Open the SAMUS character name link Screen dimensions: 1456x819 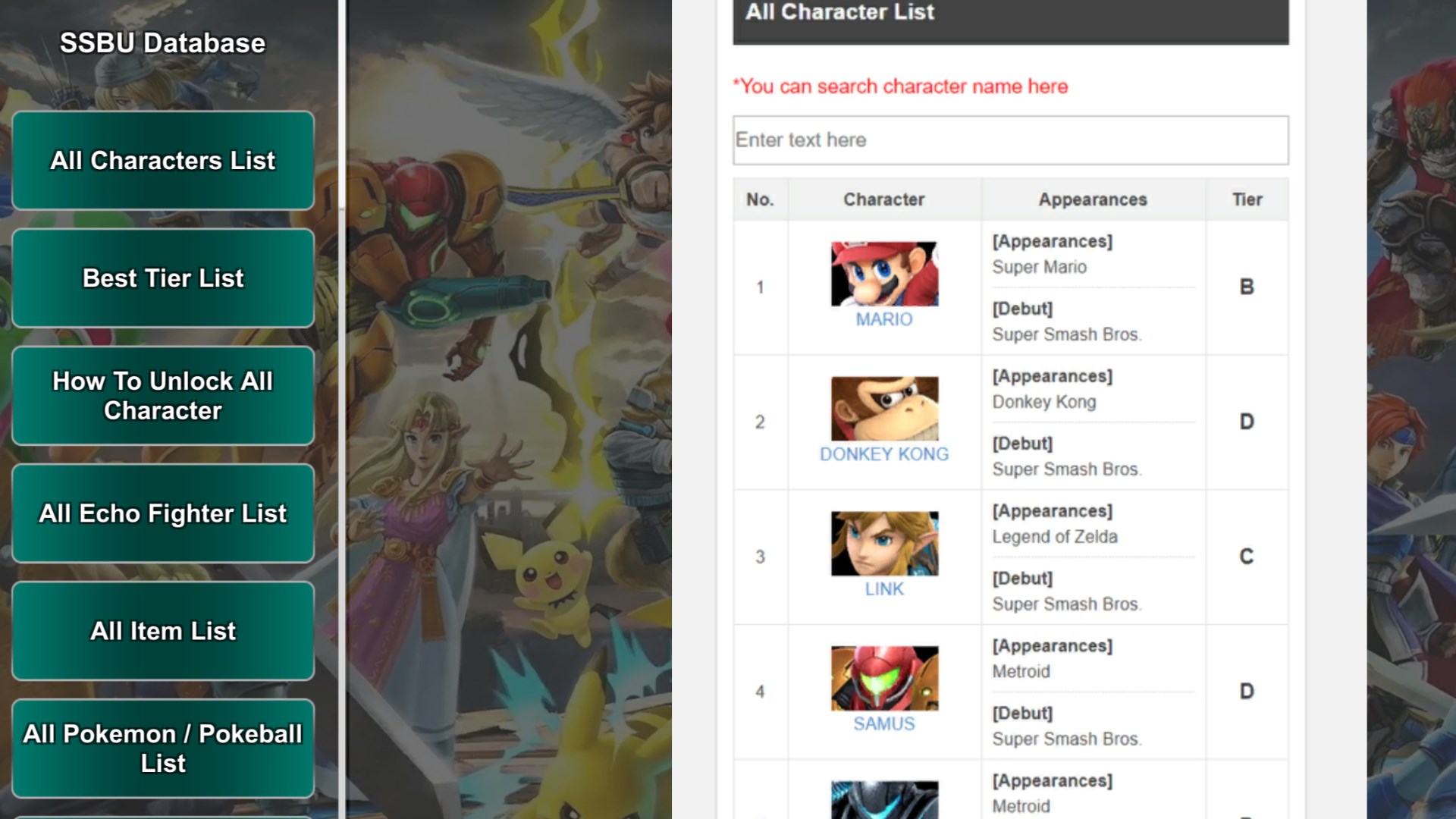pyautogui.click(x=884, y=724)
